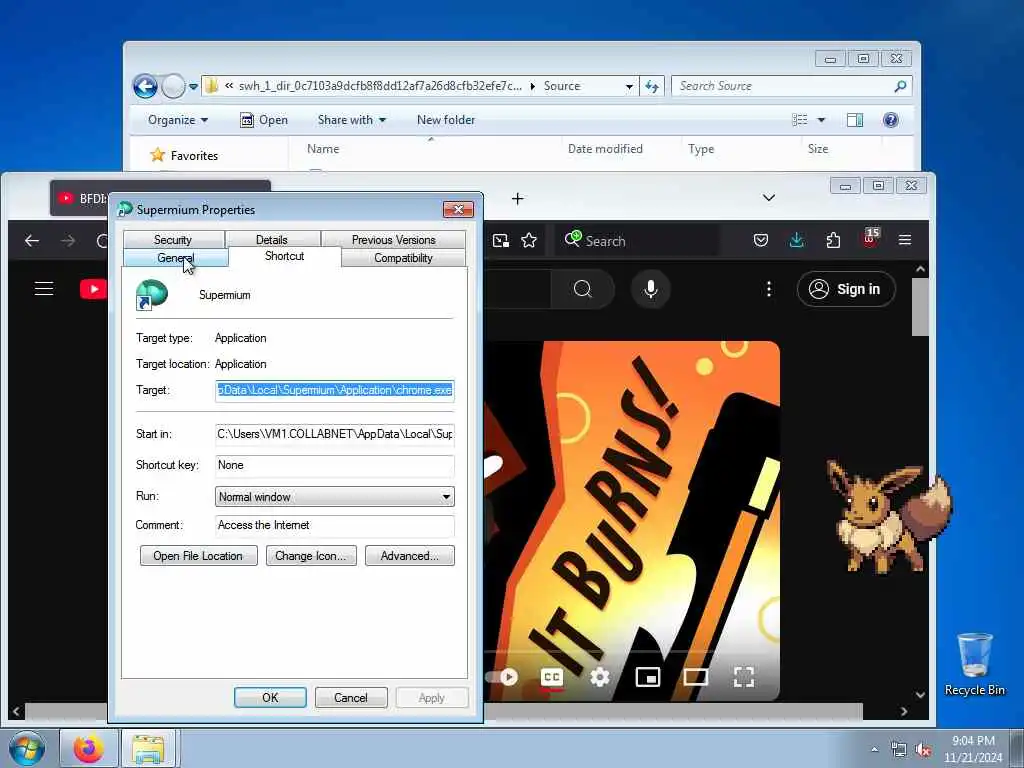
Task: Click the YouTube logo
Action: point(93,289)
